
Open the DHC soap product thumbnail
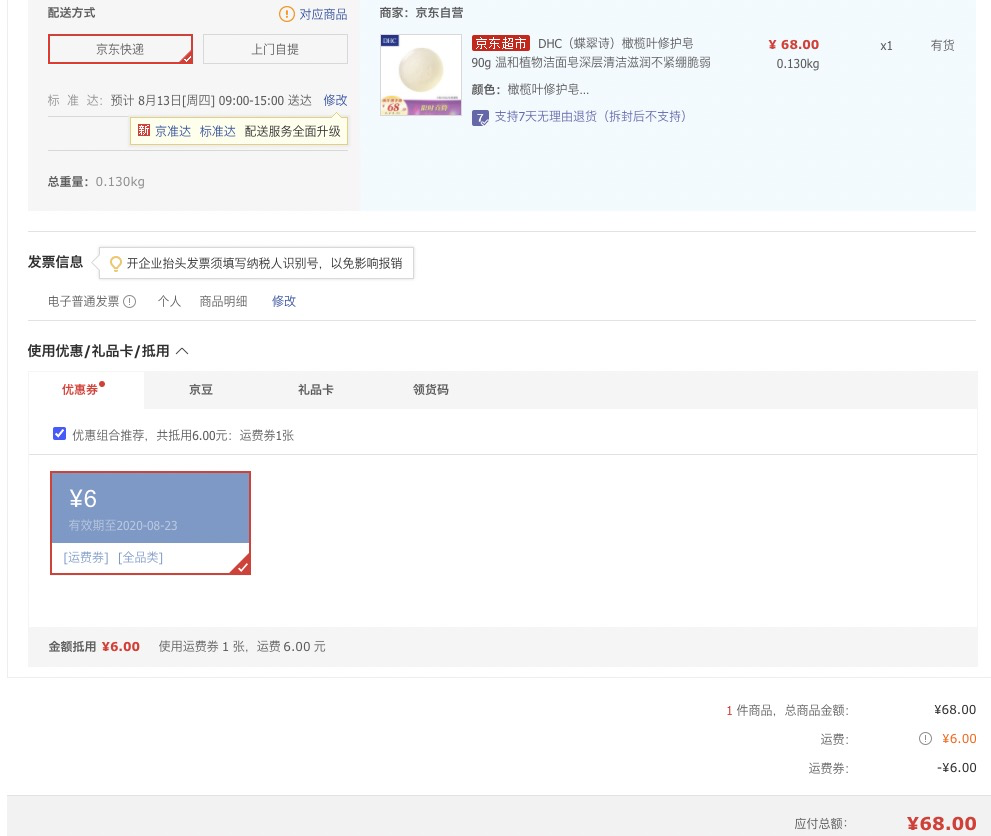(421, 75)
